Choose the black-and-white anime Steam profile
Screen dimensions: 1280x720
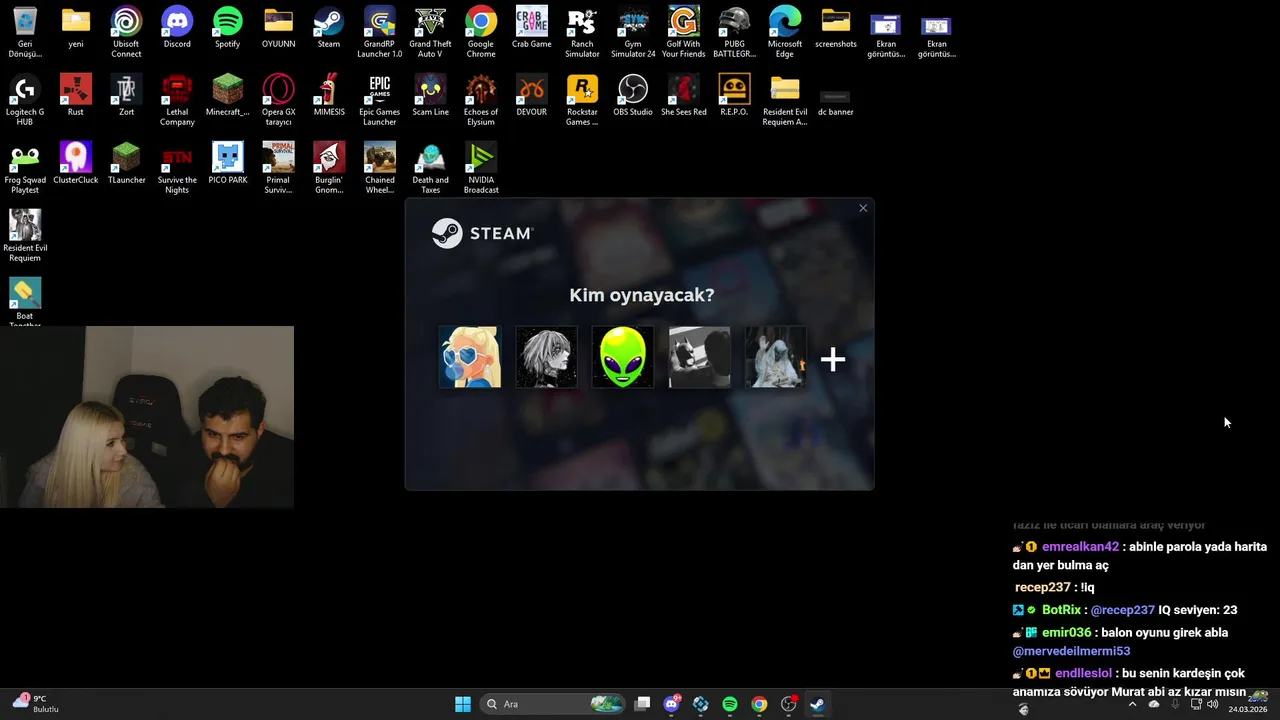pos(546,357)
